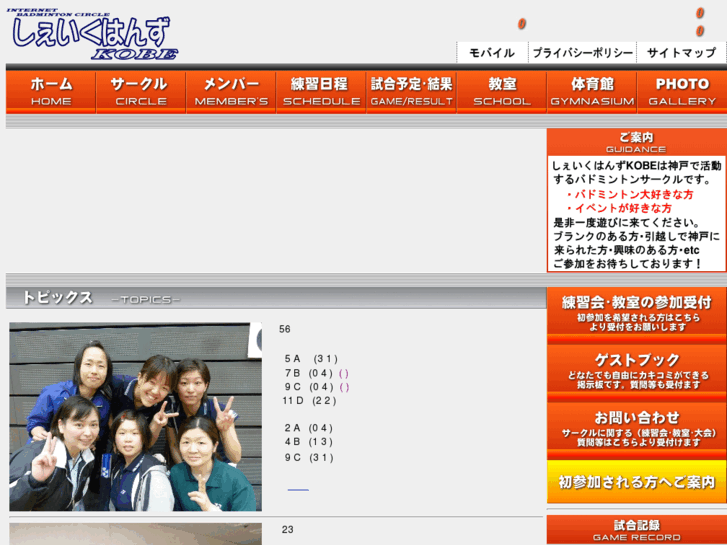Open 初参加される方へご案内 yellow banner
Viewport: 727px width, 545px height.
(636, 482)
